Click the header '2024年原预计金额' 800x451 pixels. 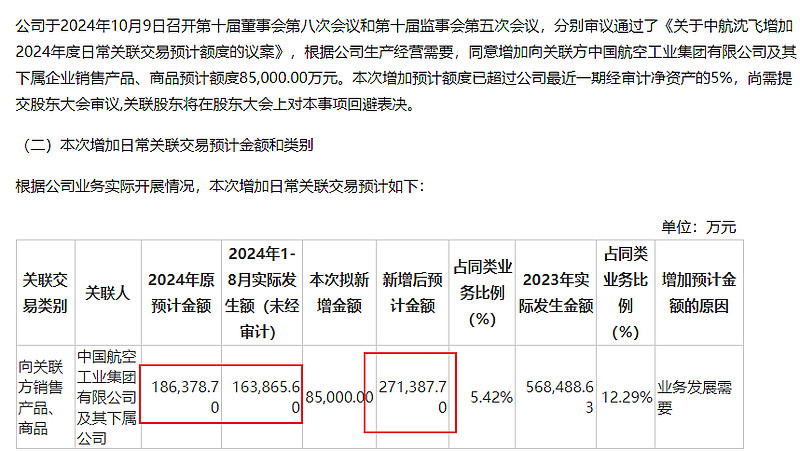pos(181,293)
